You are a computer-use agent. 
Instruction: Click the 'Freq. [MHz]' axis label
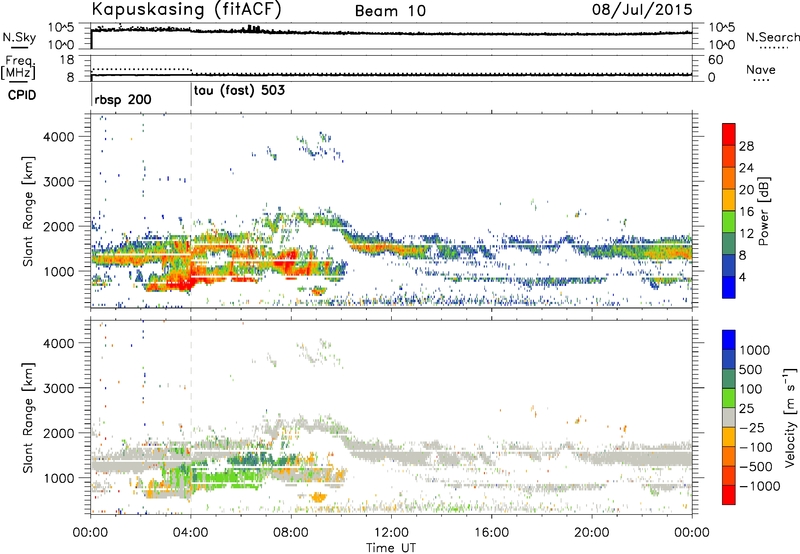pos(19,68)
